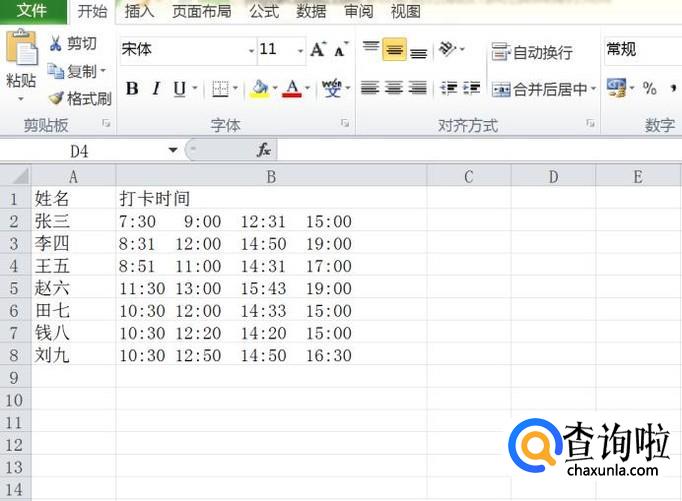This screenshot has height=501, width=682.
Task: Click the increase font size icon
Action: pos(318,49)
